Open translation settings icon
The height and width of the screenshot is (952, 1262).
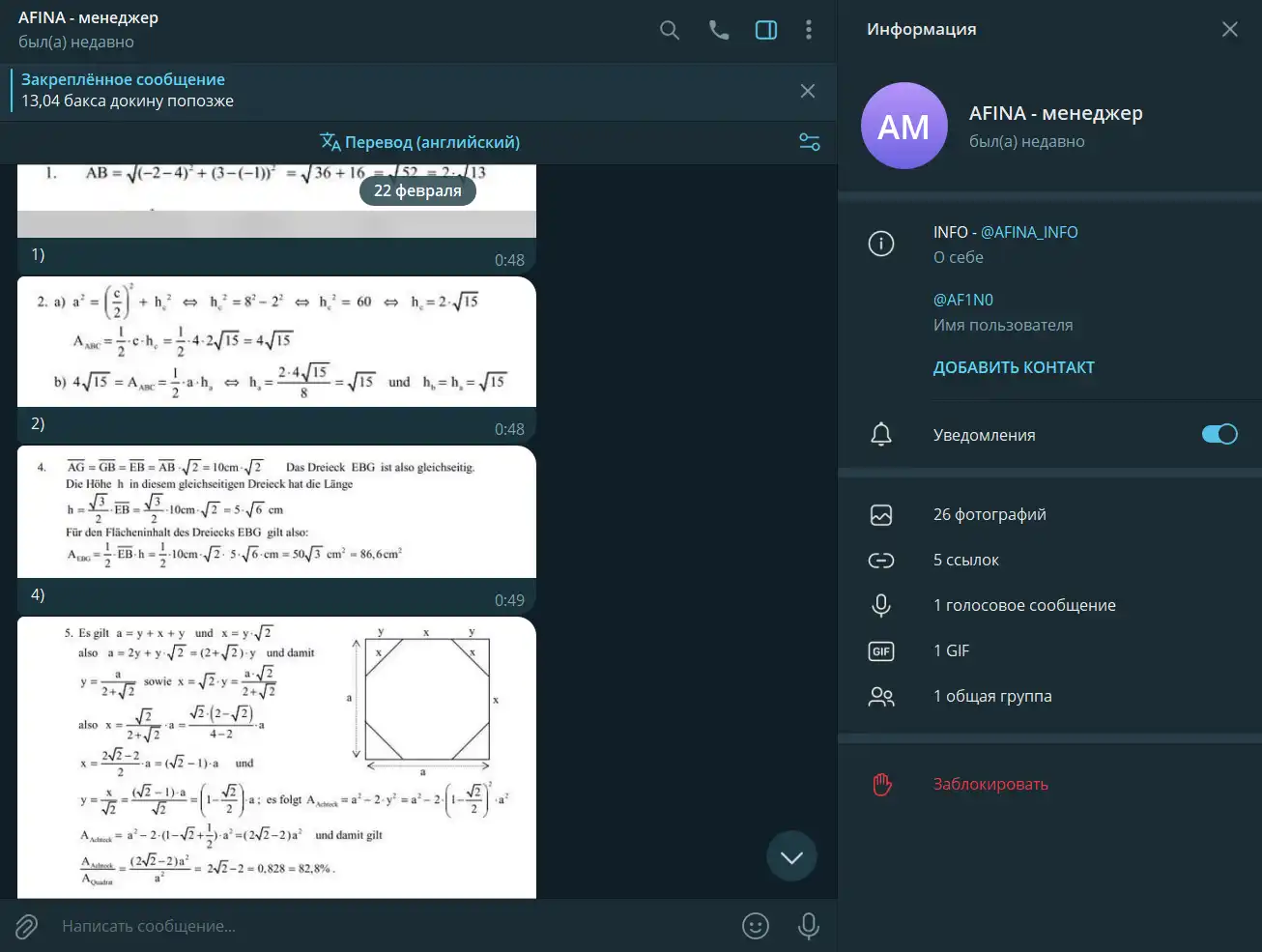click(810, 142)
